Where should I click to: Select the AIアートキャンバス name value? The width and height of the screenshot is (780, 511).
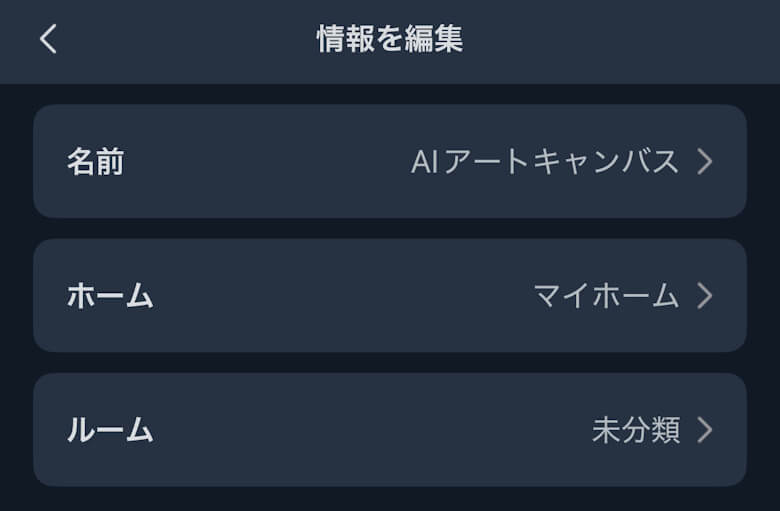coord(545,161)
